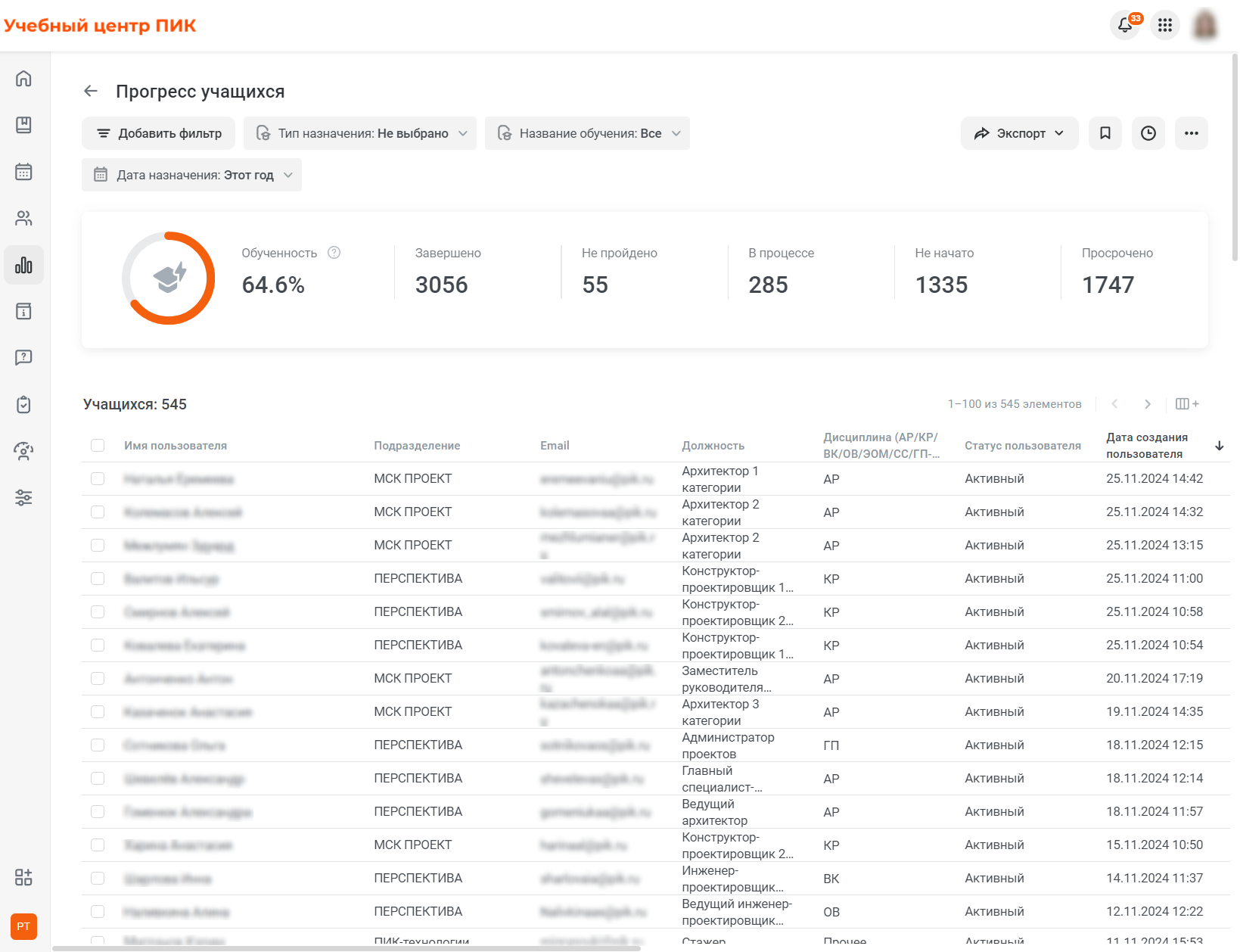Toggle the select-all header checkbox
The height and width of the screenshot is (952, 1240).
pos(98,445)
